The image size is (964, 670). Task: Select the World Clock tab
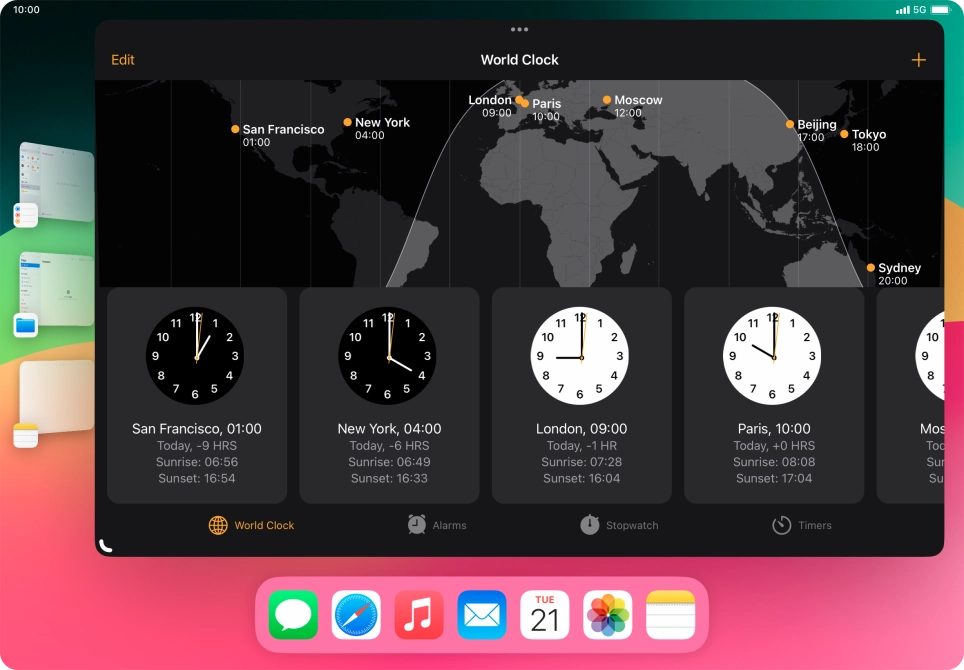pos(251,525)
